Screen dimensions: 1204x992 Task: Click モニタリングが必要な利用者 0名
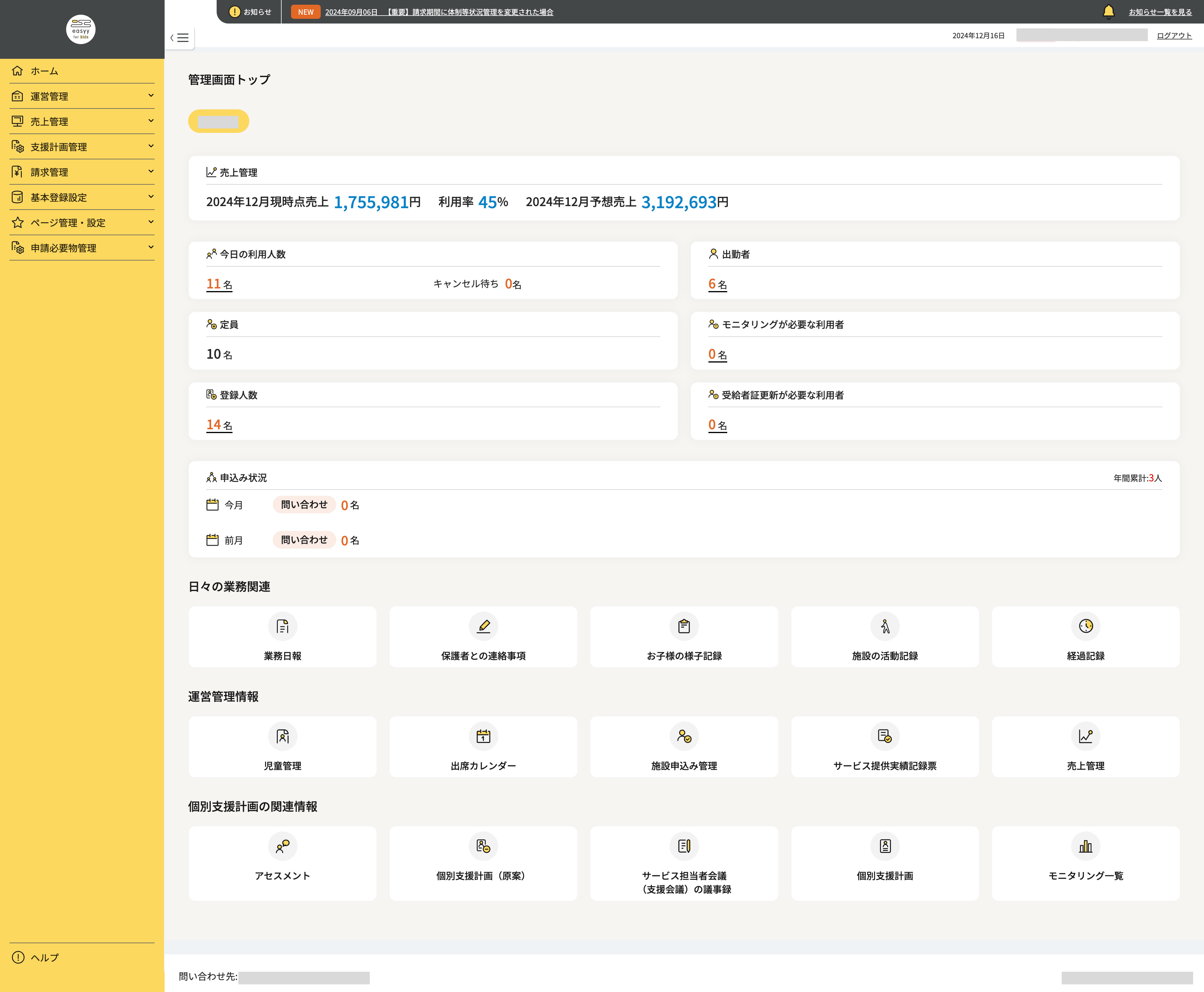pyautogui.click(x=718, y=354)
